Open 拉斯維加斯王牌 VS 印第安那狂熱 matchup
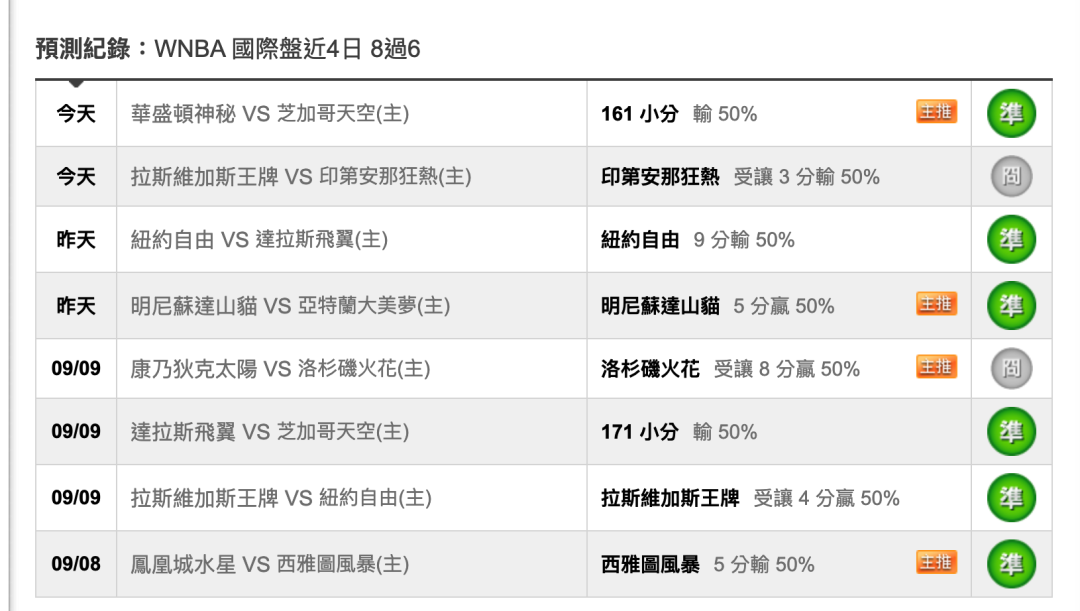This screenshot has height=611, width=1080. 301,177
